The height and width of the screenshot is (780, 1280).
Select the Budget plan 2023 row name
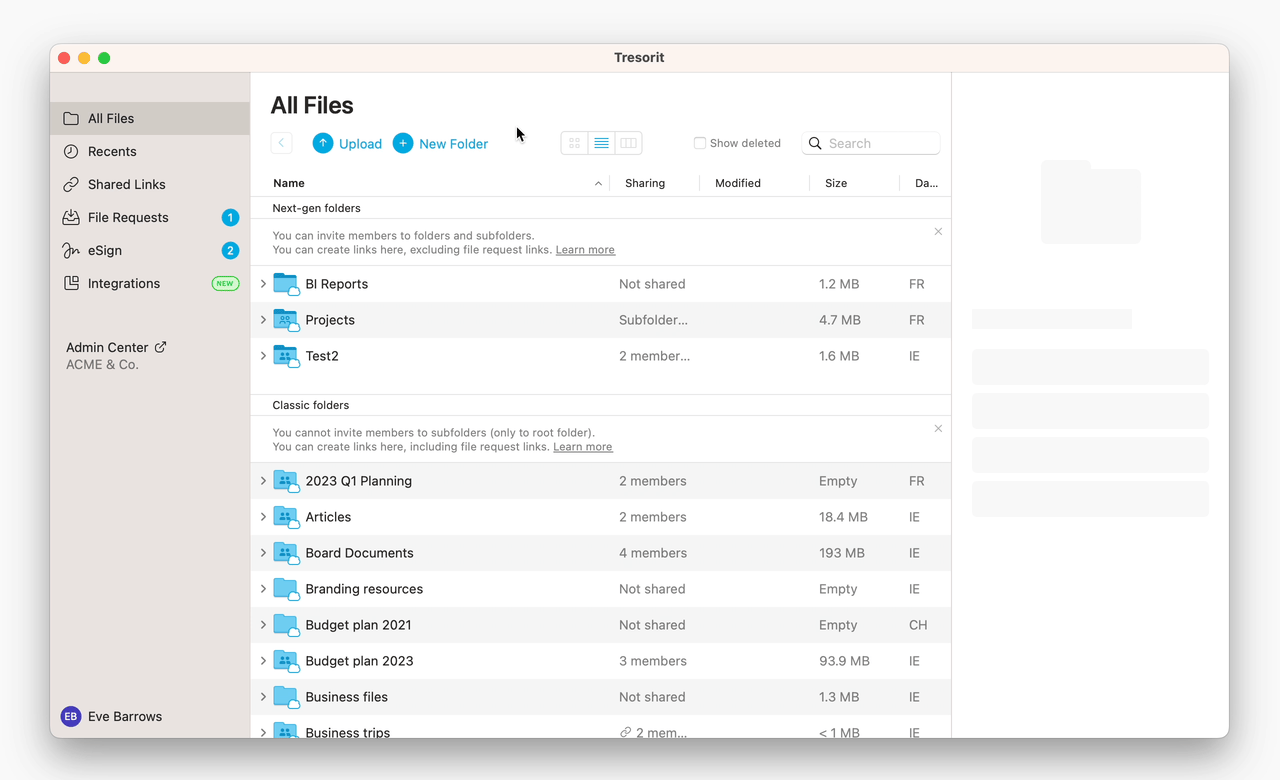pos(359,661)
